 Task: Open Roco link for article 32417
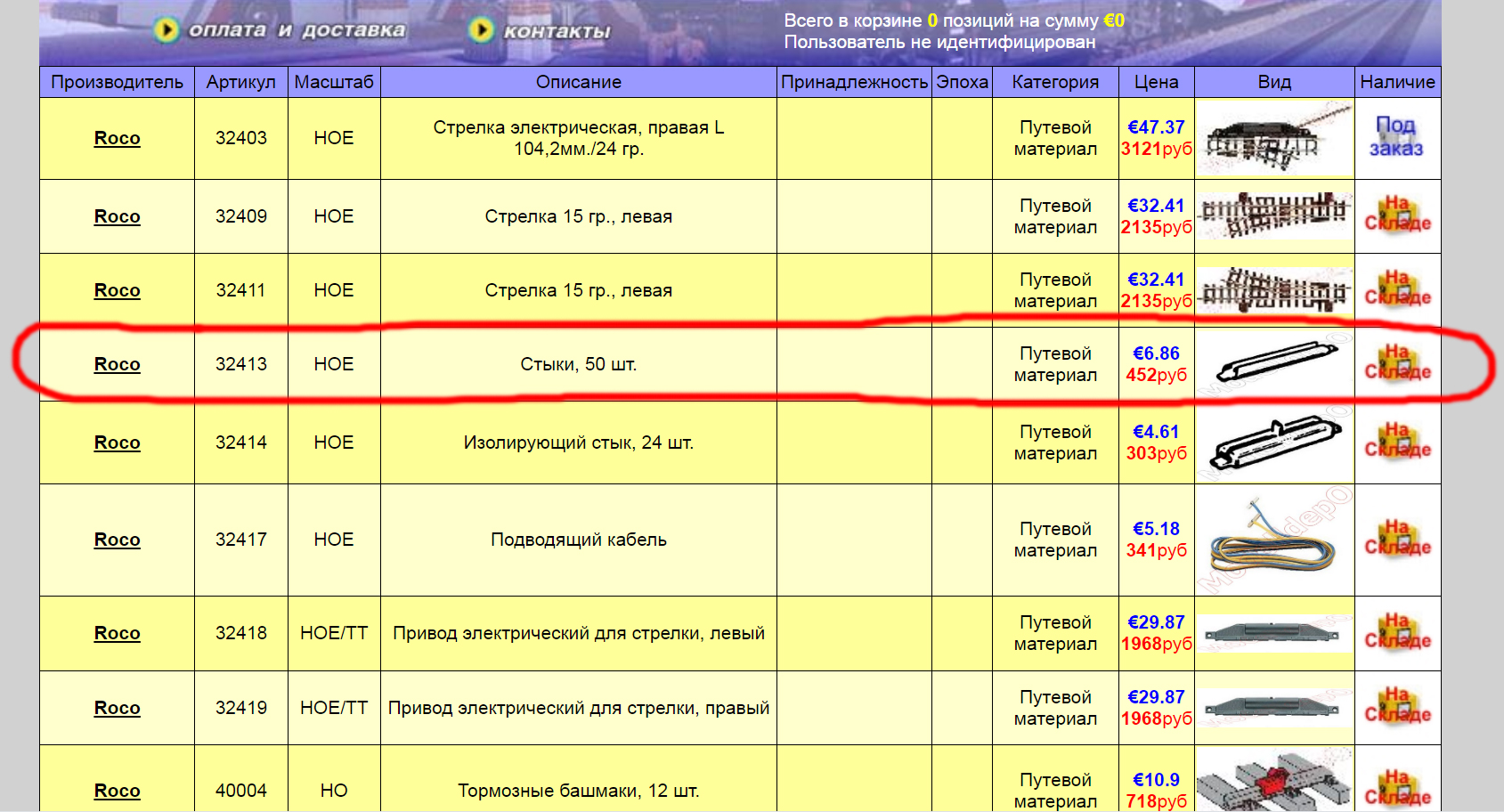pyautogui.click(x=118, y=540)
